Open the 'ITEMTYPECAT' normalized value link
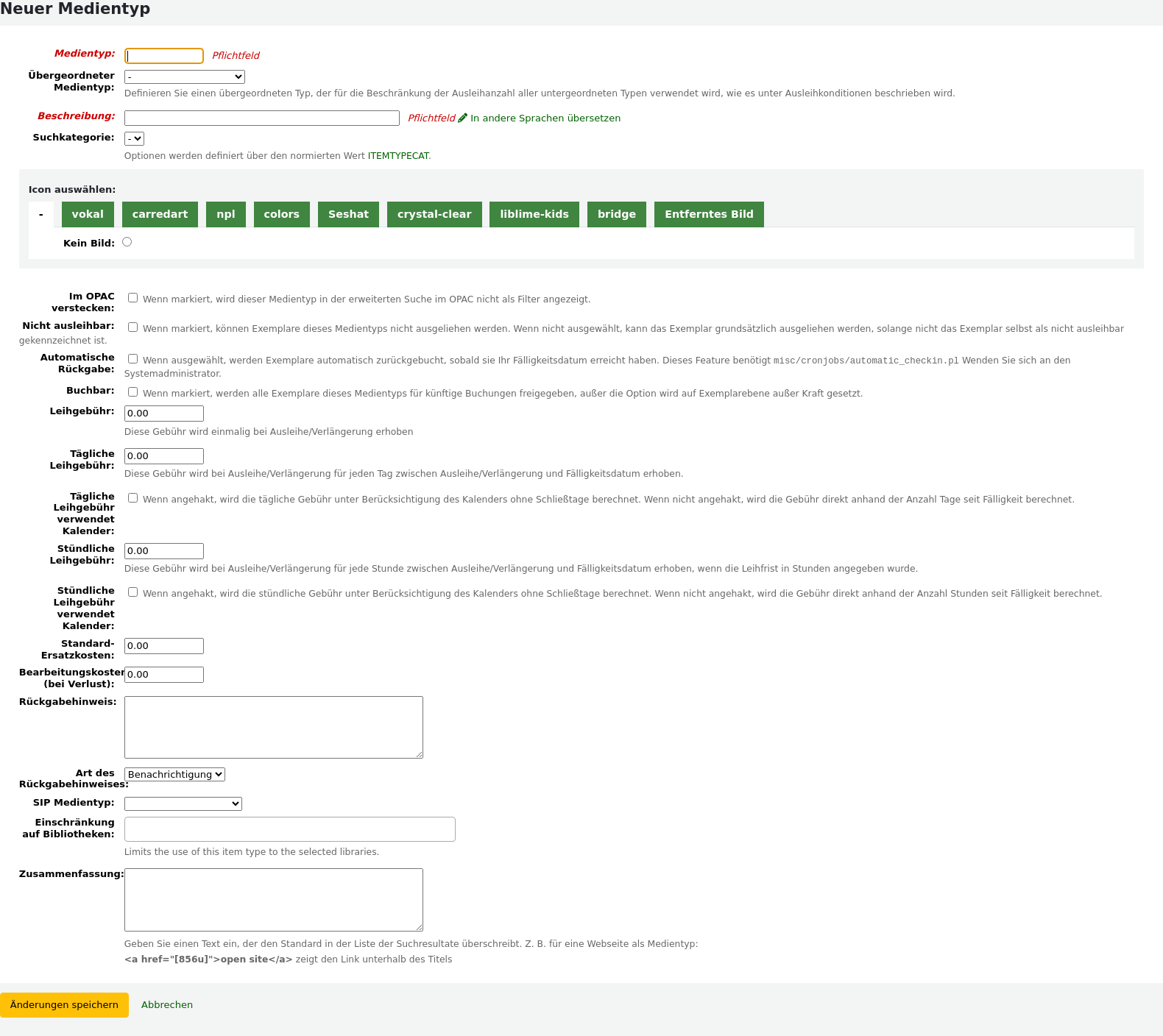Image resolution: width=1163 pixels, height=1036 pixels. 398,156
